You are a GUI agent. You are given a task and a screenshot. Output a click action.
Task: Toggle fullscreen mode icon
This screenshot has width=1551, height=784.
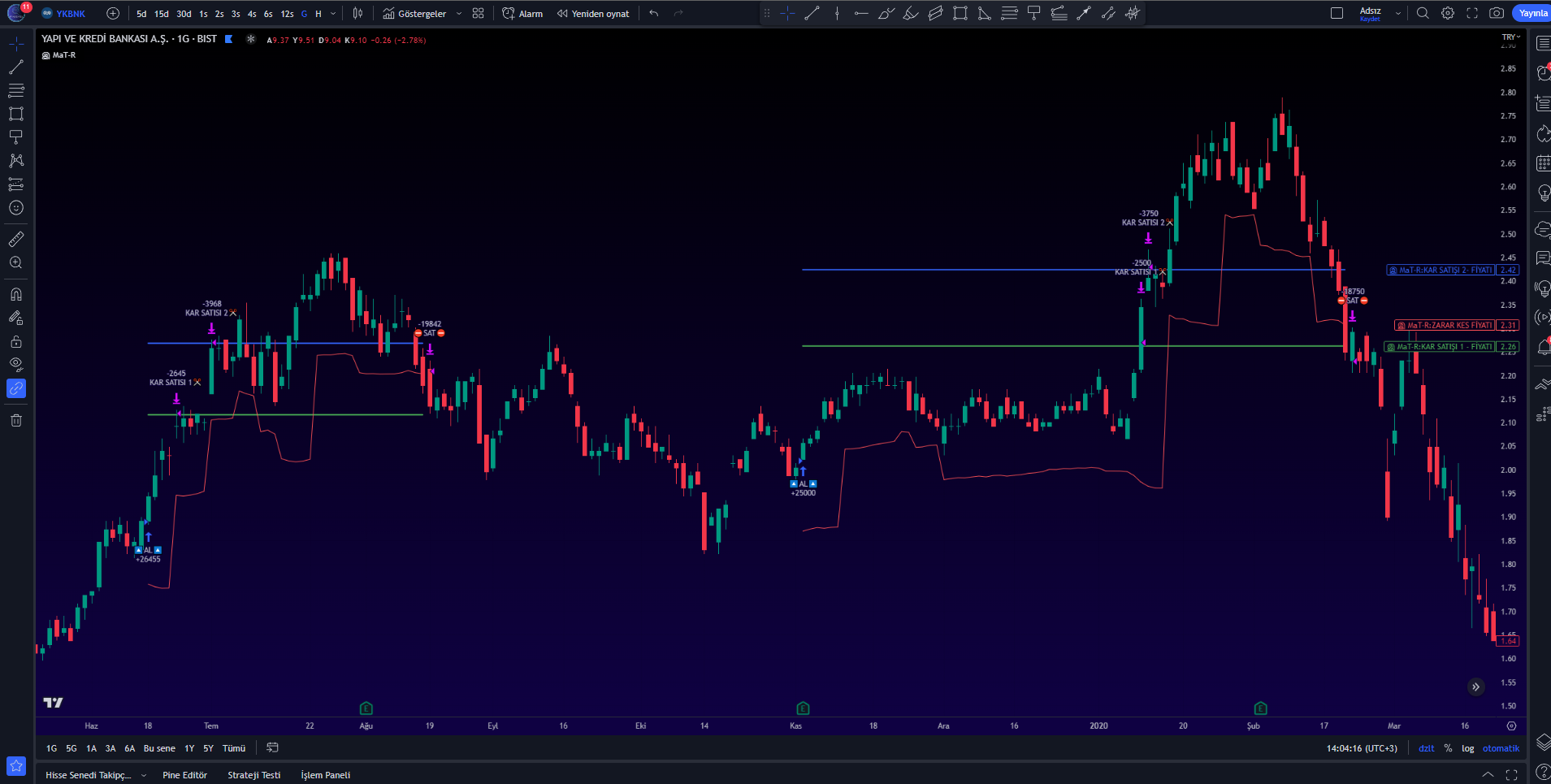coord(1472,13)
